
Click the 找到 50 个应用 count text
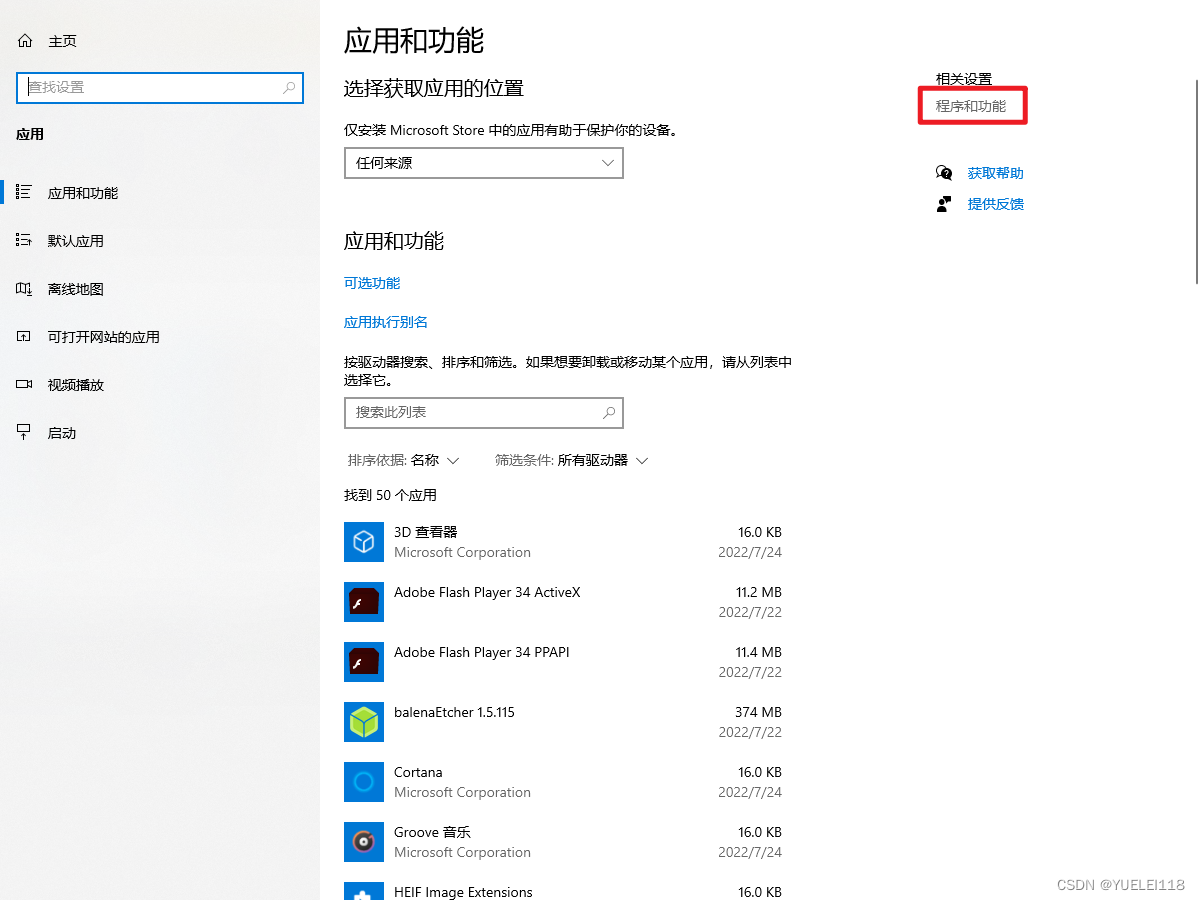point(390,495)
